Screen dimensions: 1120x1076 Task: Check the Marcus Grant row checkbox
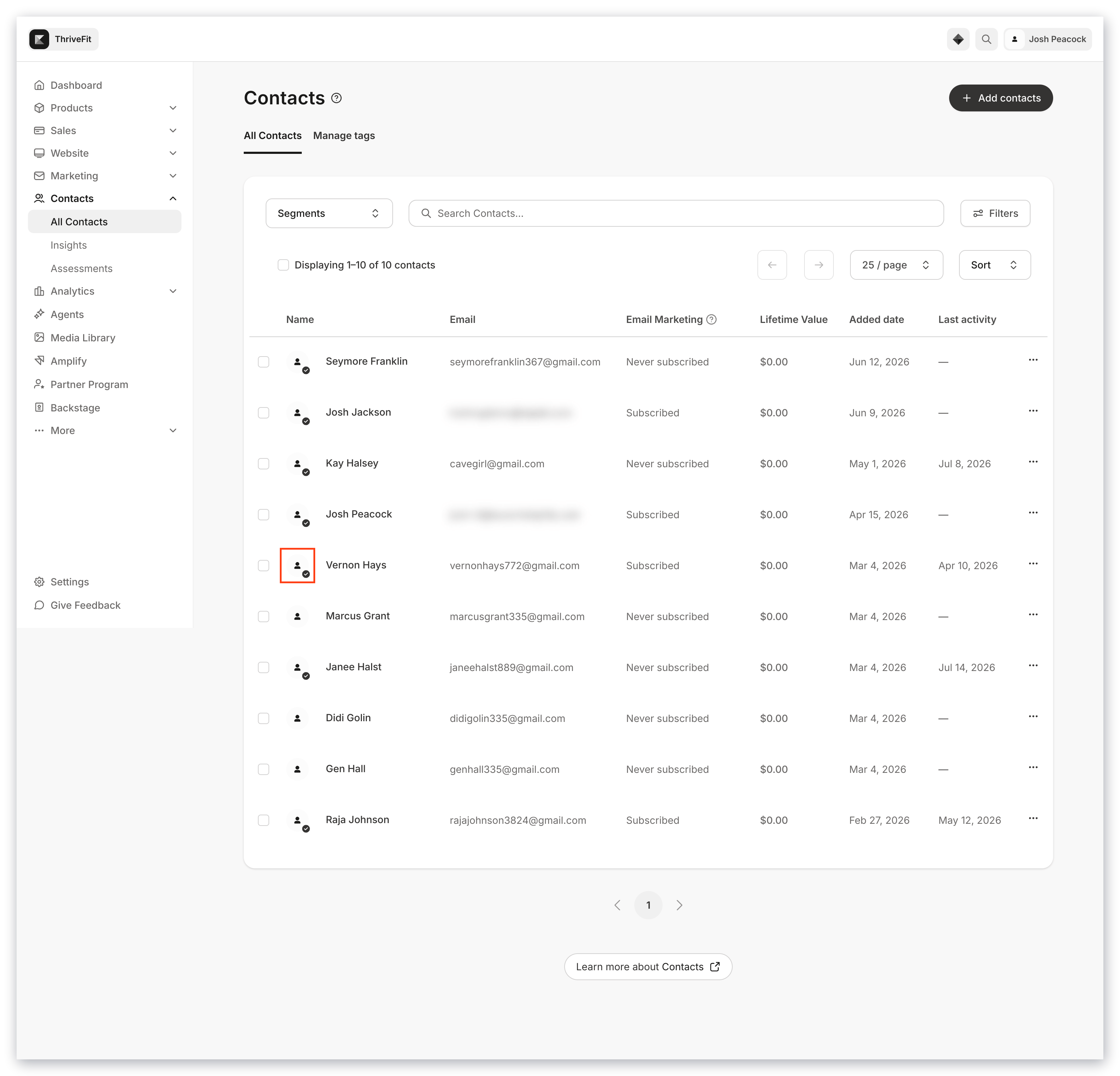pyautogui.click(x=264, y=617)
